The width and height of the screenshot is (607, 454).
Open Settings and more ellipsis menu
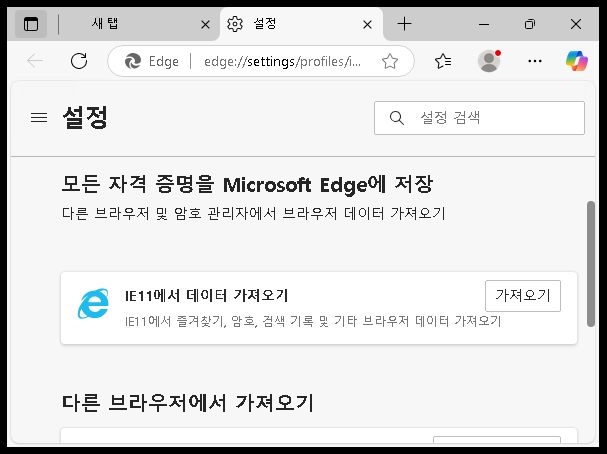coord(535,61)
